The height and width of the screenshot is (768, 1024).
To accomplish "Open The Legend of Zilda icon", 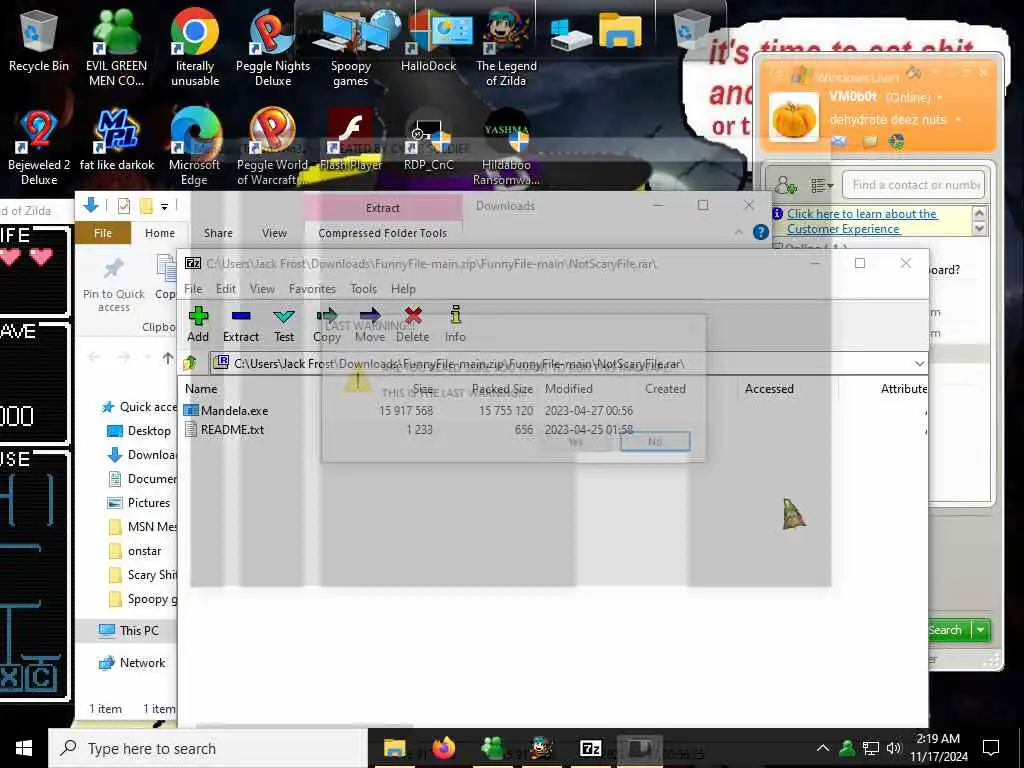I will [x=506, y=47].
